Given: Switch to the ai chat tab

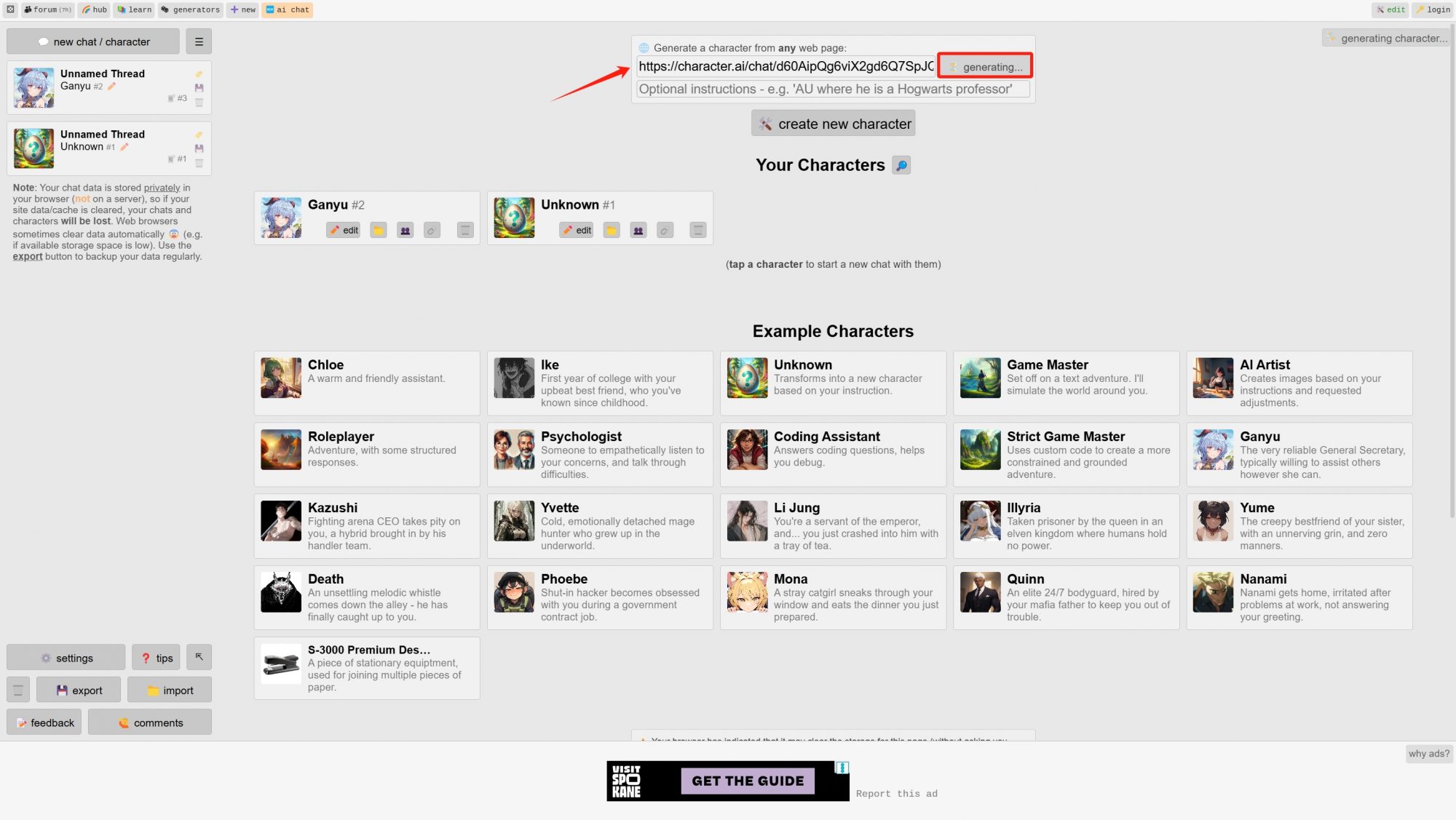Looking at the screenshot, I should [x=288, y=9].
